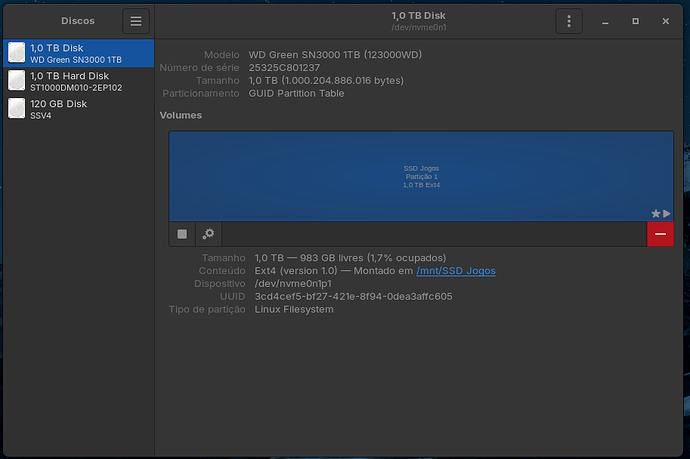Viewport: 690px width, 459px height.
Task: Click the drive icon of WD Green SN3000
Action: pos(17,52)
